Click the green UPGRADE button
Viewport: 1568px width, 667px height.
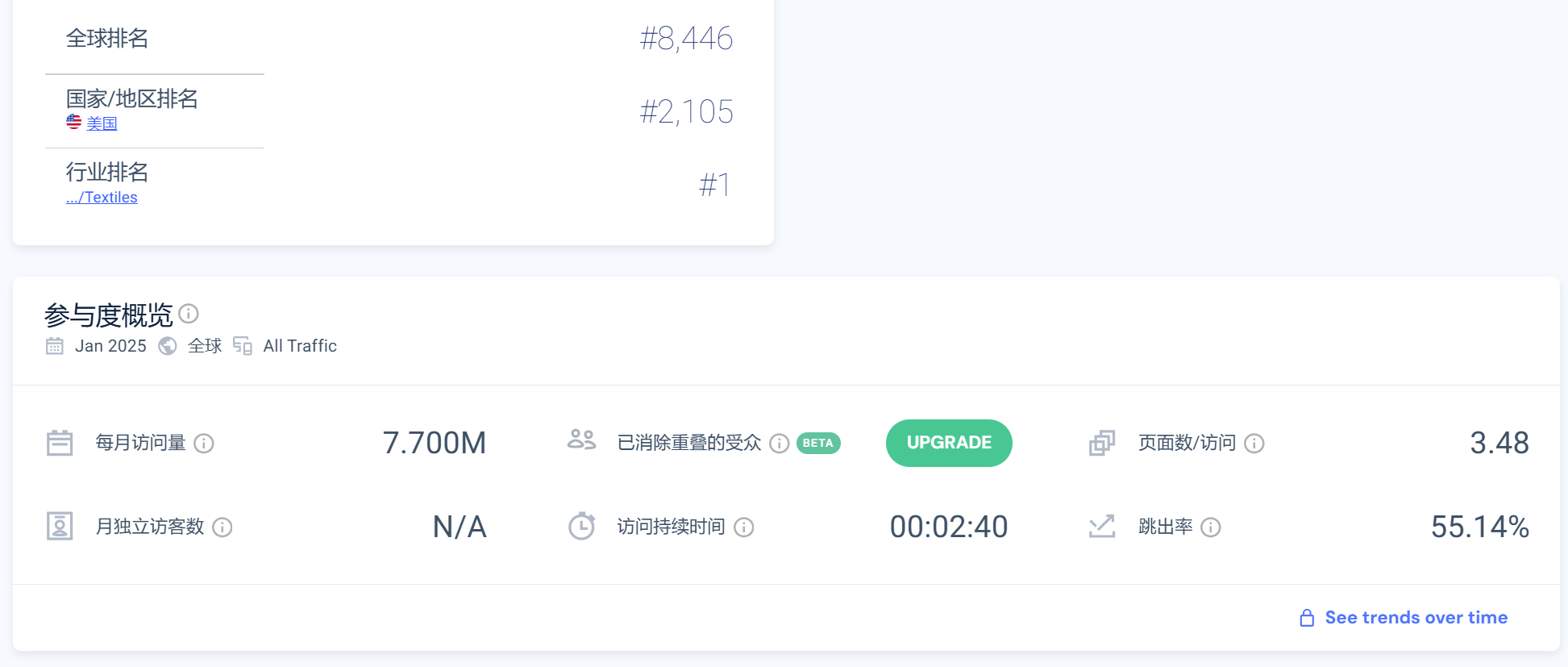point(949,443)
